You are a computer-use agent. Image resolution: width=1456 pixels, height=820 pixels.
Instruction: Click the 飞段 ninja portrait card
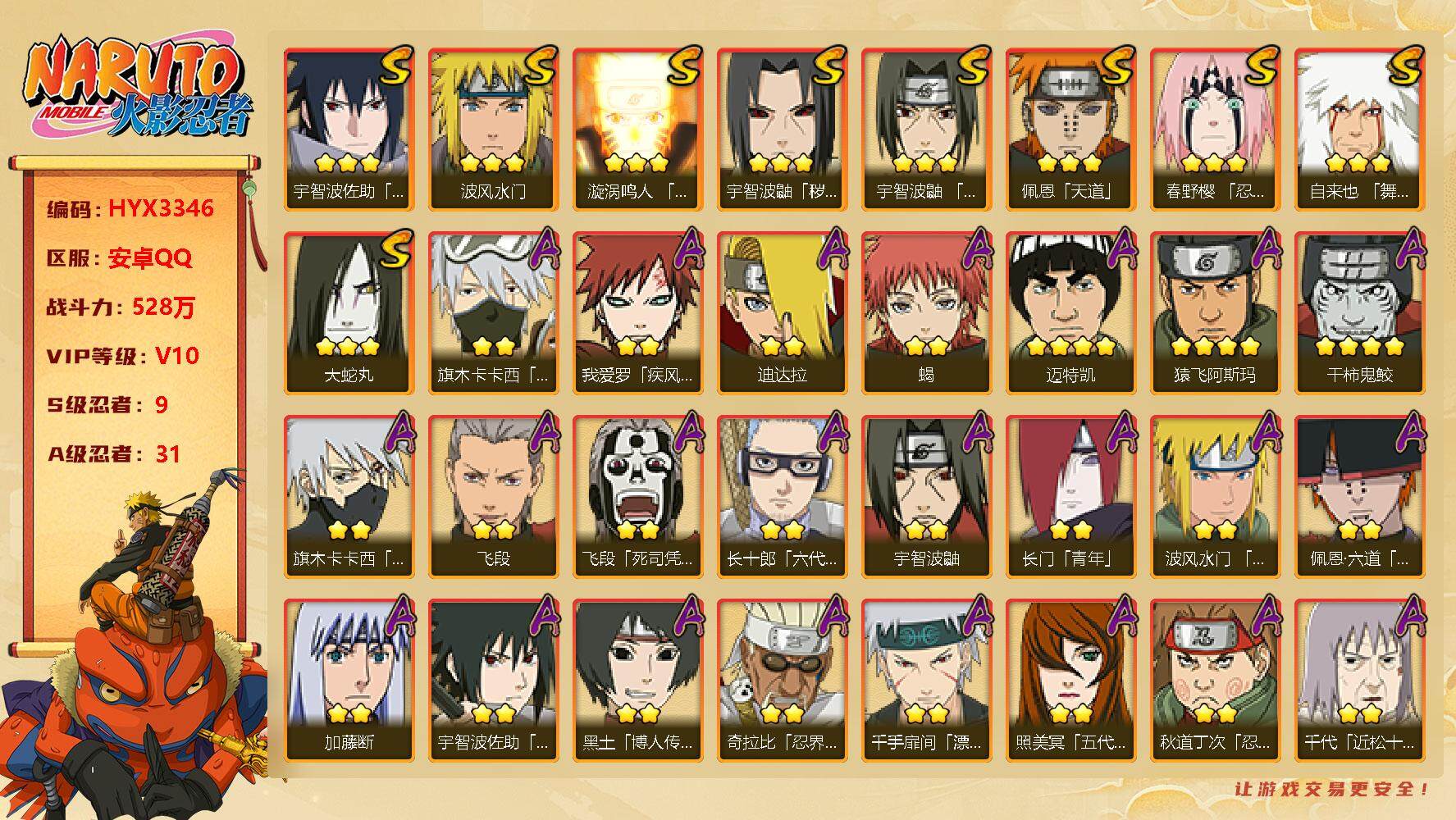click(493, 496)
